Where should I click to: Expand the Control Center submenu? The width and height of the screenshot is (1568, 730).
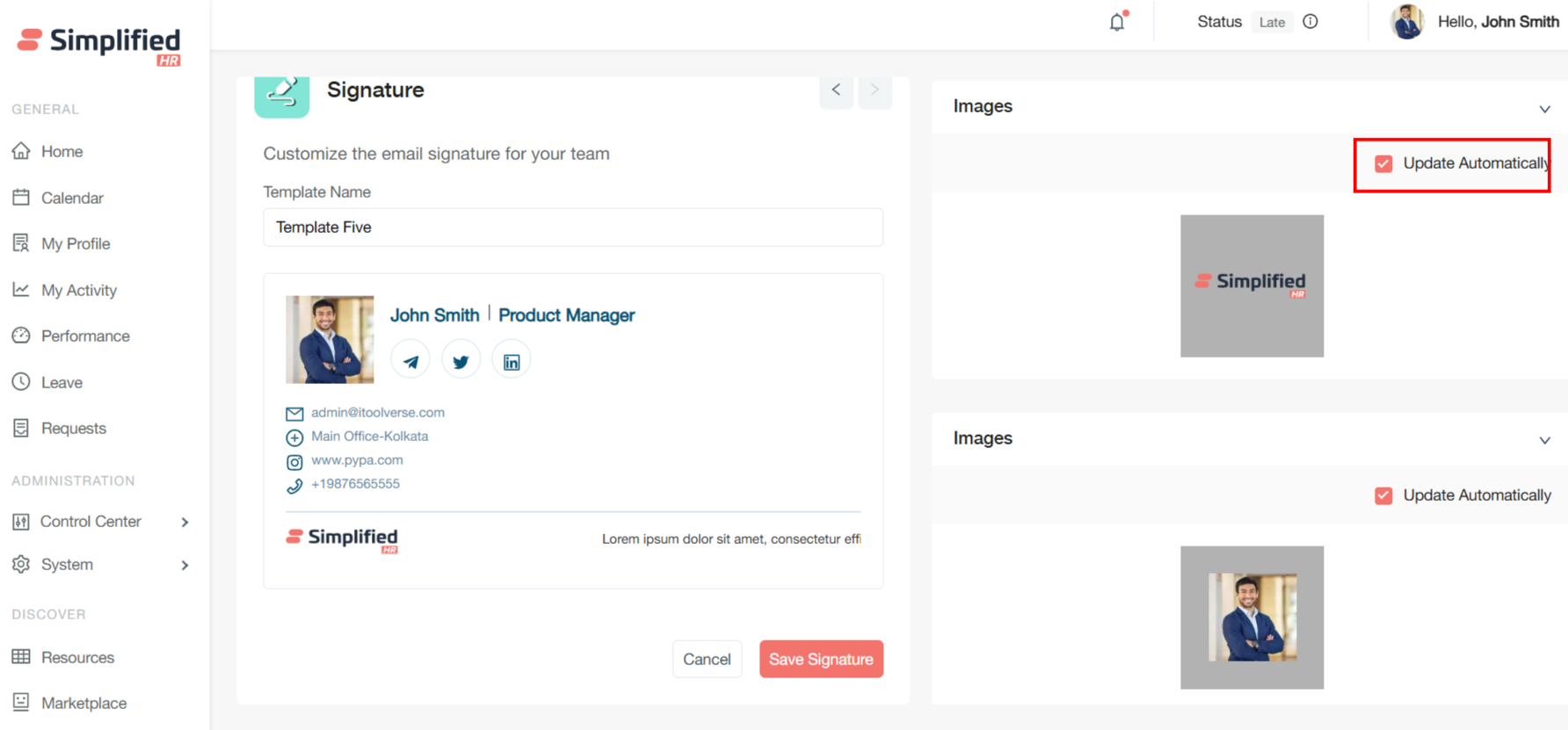coord(185,522)
